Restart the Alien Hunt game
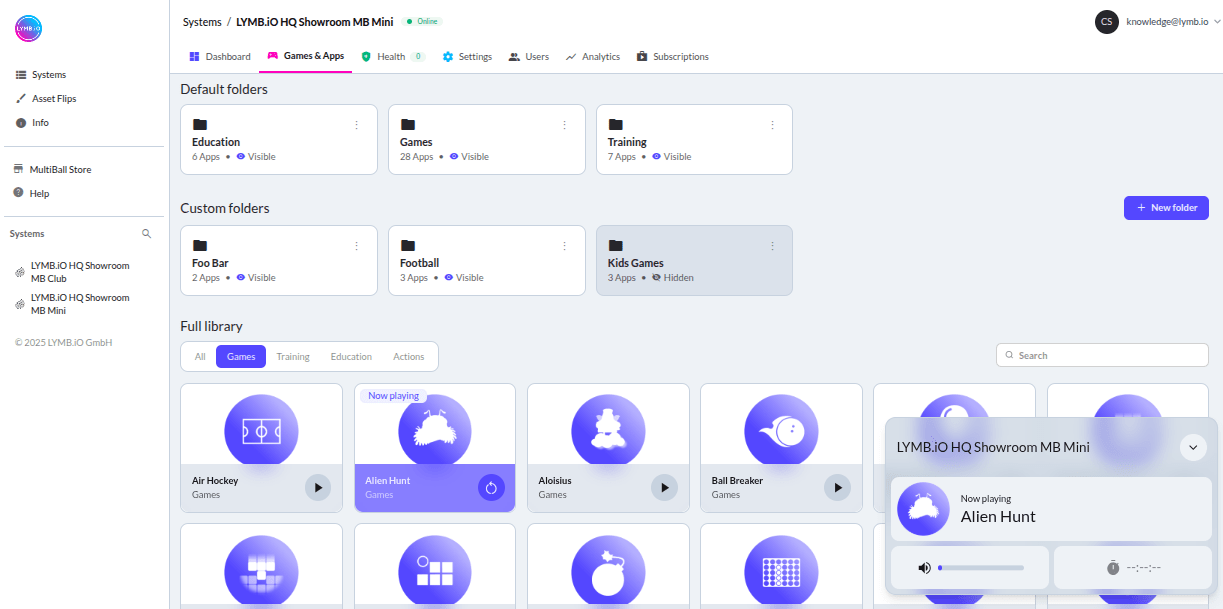 pos(491,488)
